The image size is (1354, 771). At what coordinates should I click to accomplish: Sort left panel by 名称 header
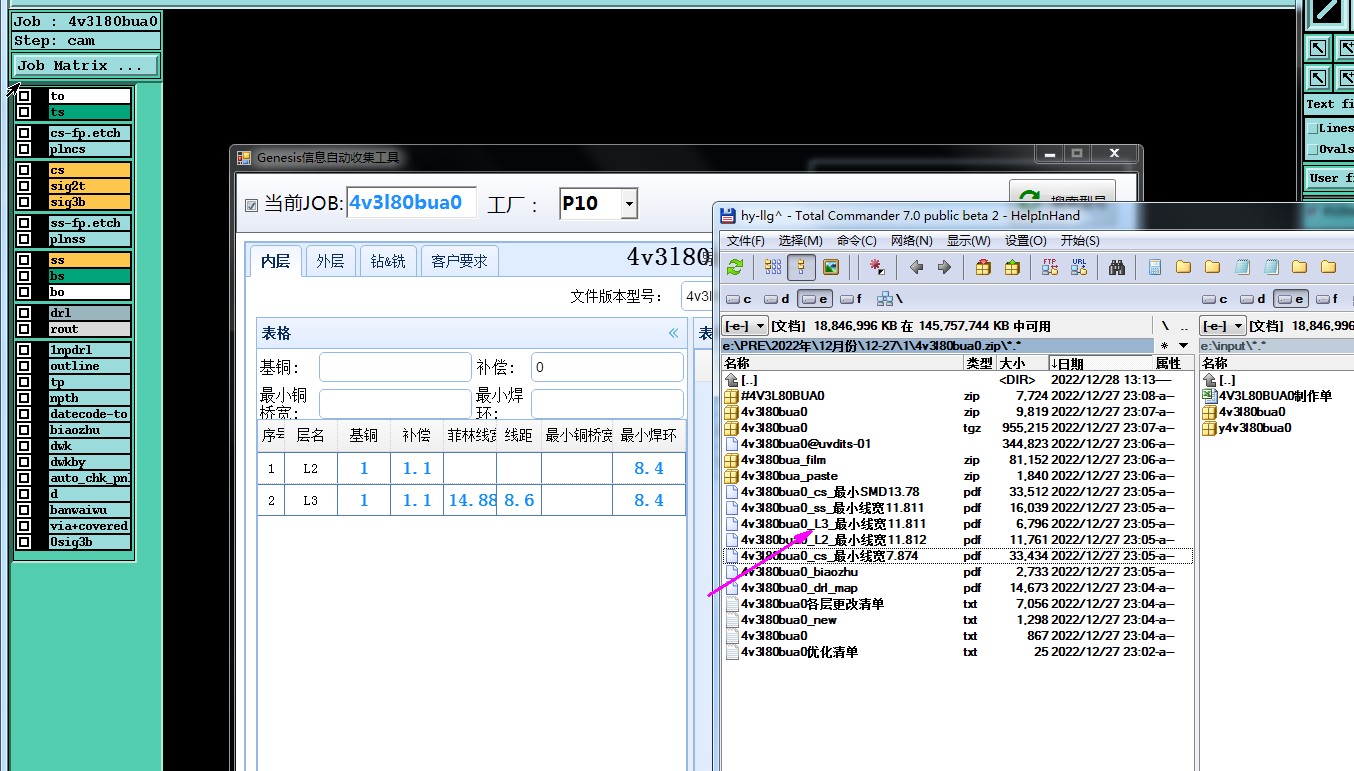coord(843,363)
